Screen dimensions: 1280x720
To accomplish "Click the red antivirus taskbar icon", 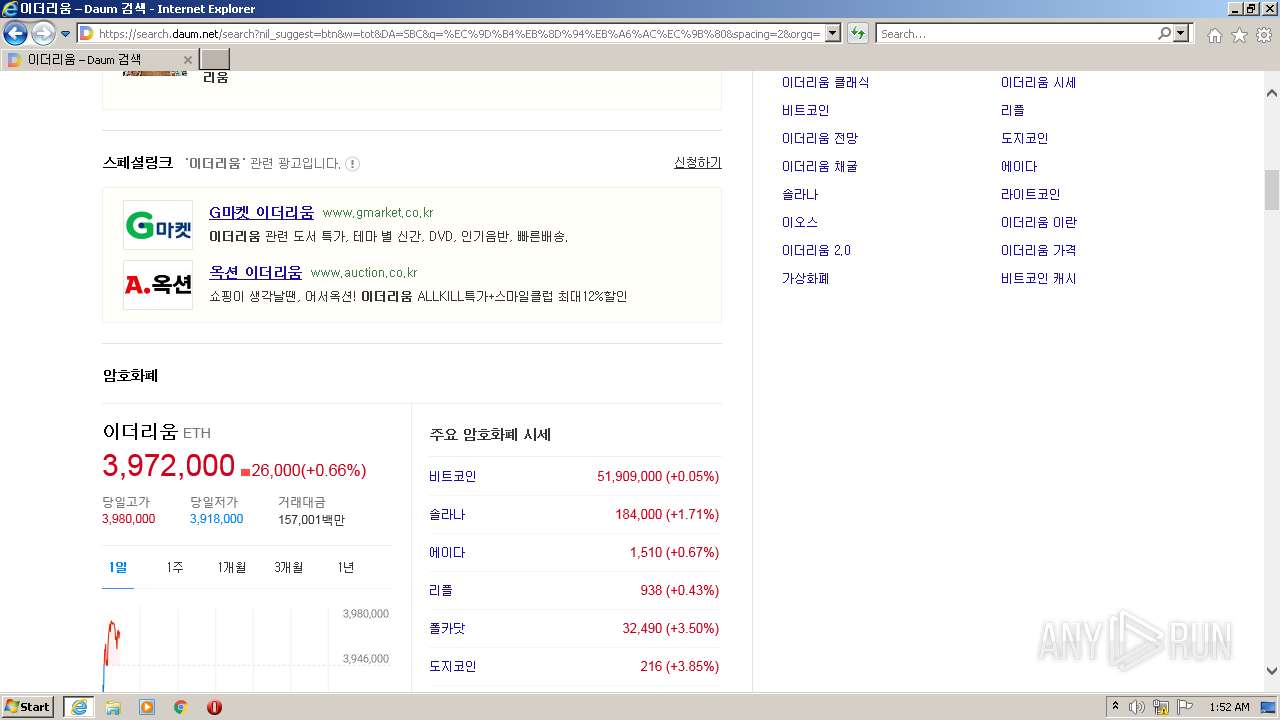I will click(214, 707).
